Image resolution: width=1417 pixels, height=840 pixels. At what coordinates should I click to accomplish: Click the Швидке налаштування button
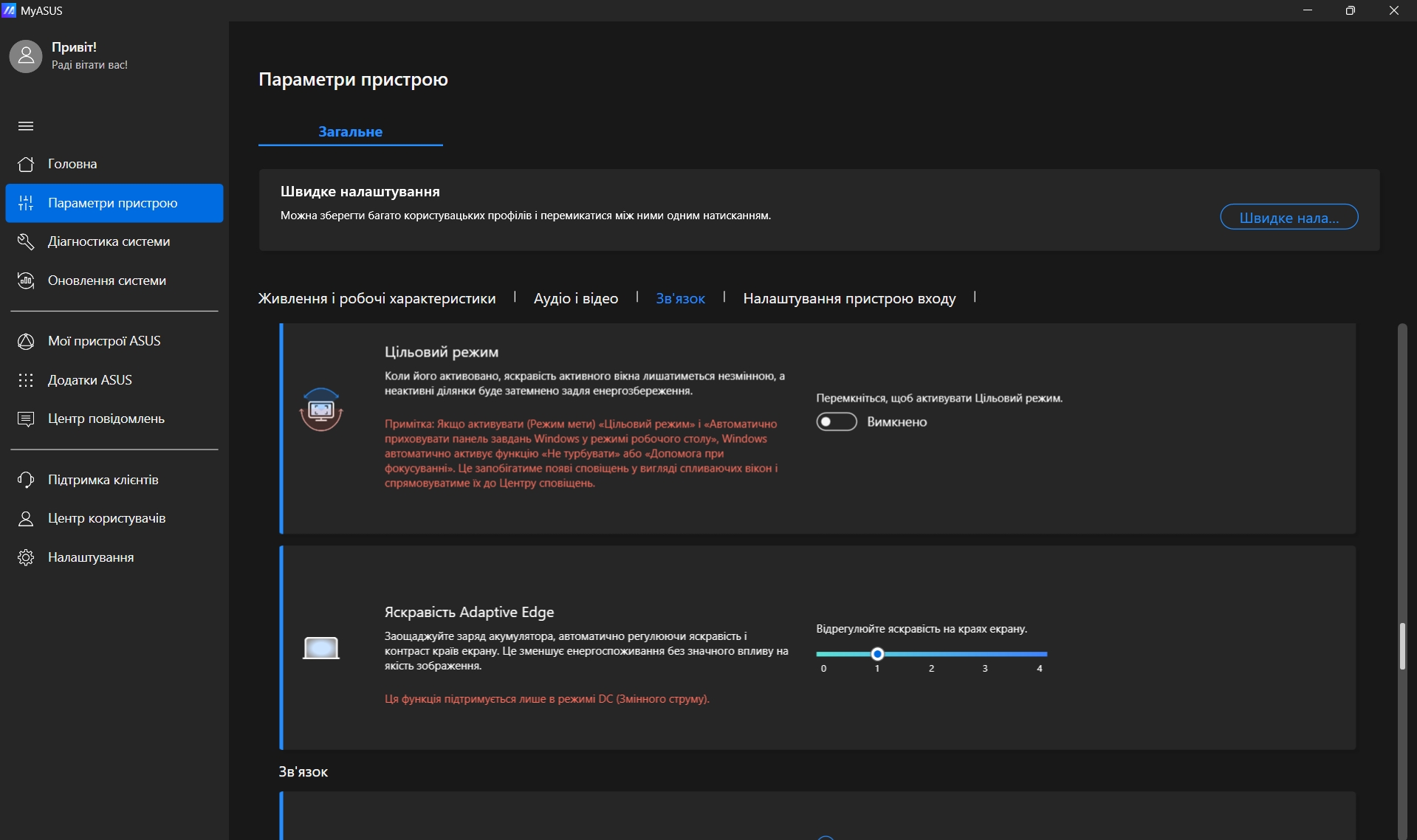tap(1289, 217)
